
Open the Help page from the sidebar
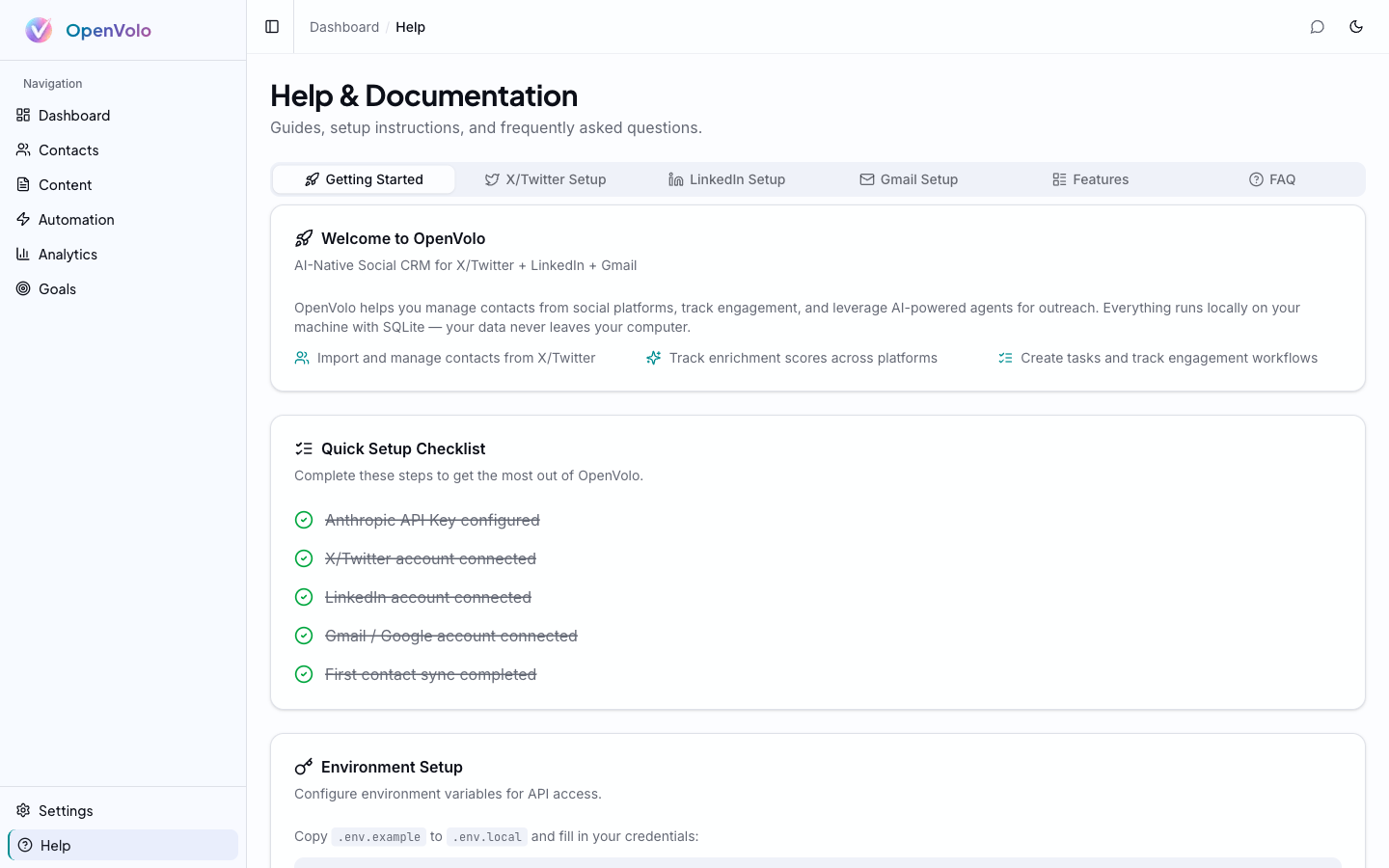[54, 845]
